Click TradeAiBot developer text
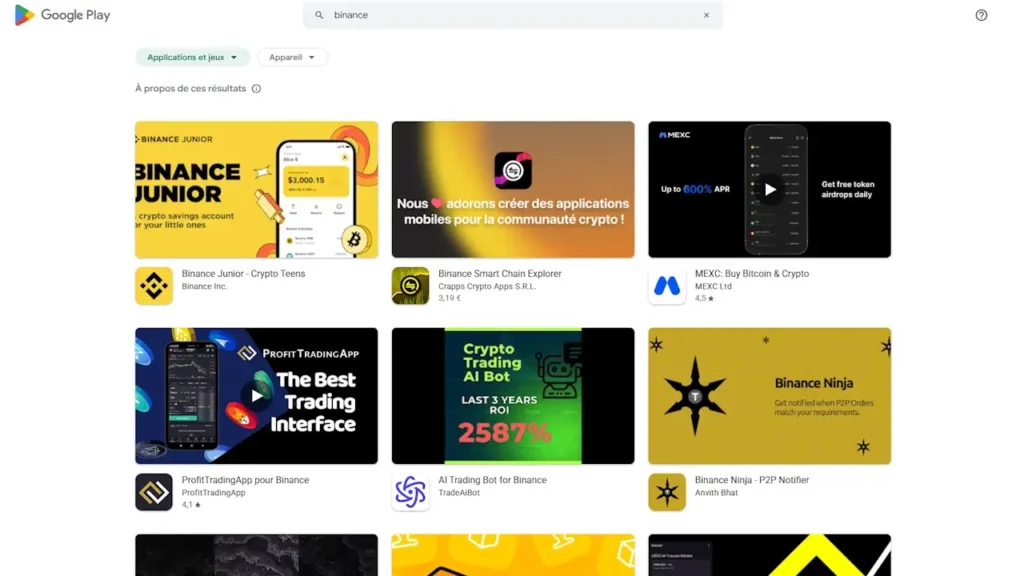The width and height of the screenshot is (1024, 576). point(459,492)
